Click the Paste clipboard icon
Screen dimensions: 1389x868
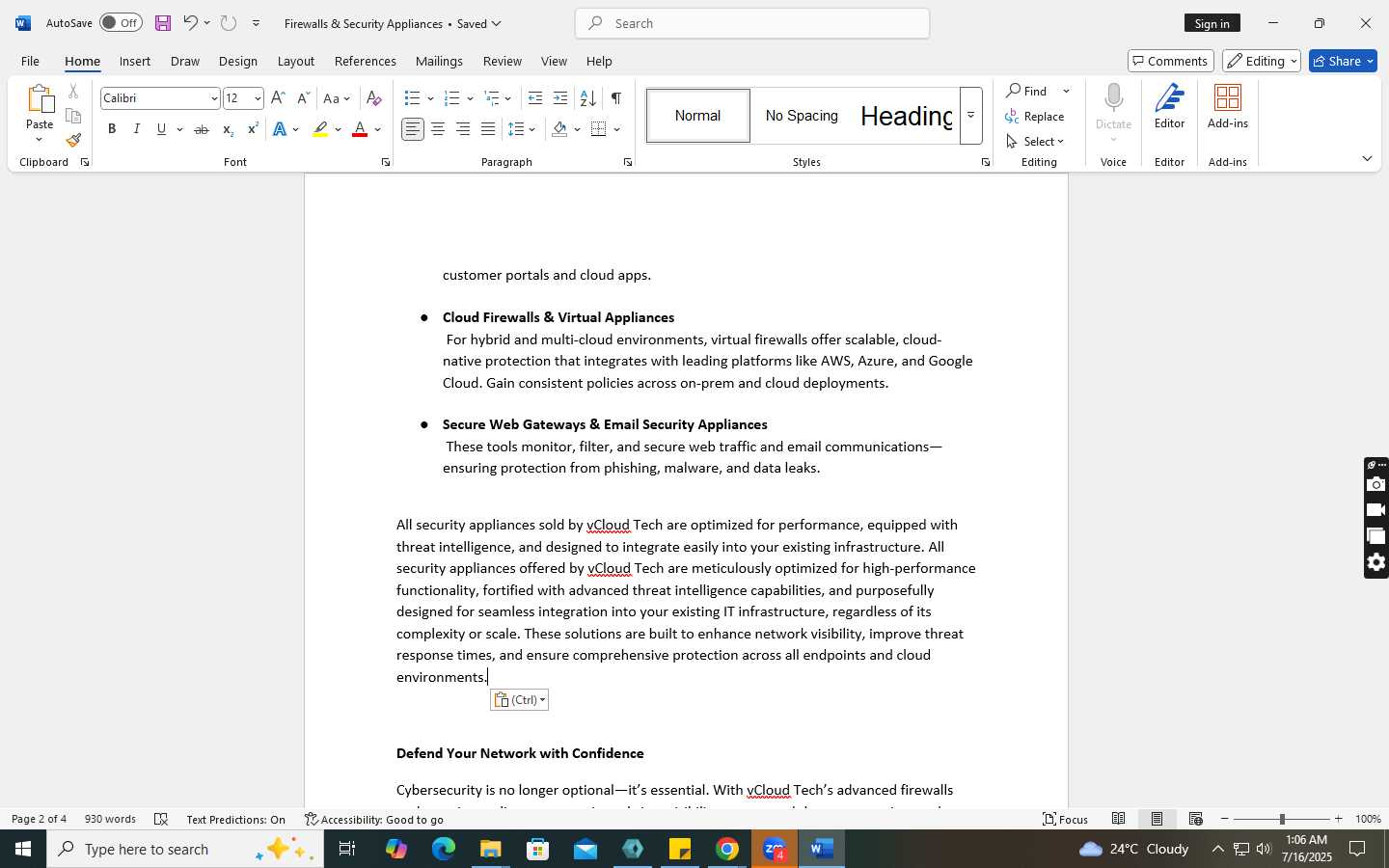pos(40,99)
